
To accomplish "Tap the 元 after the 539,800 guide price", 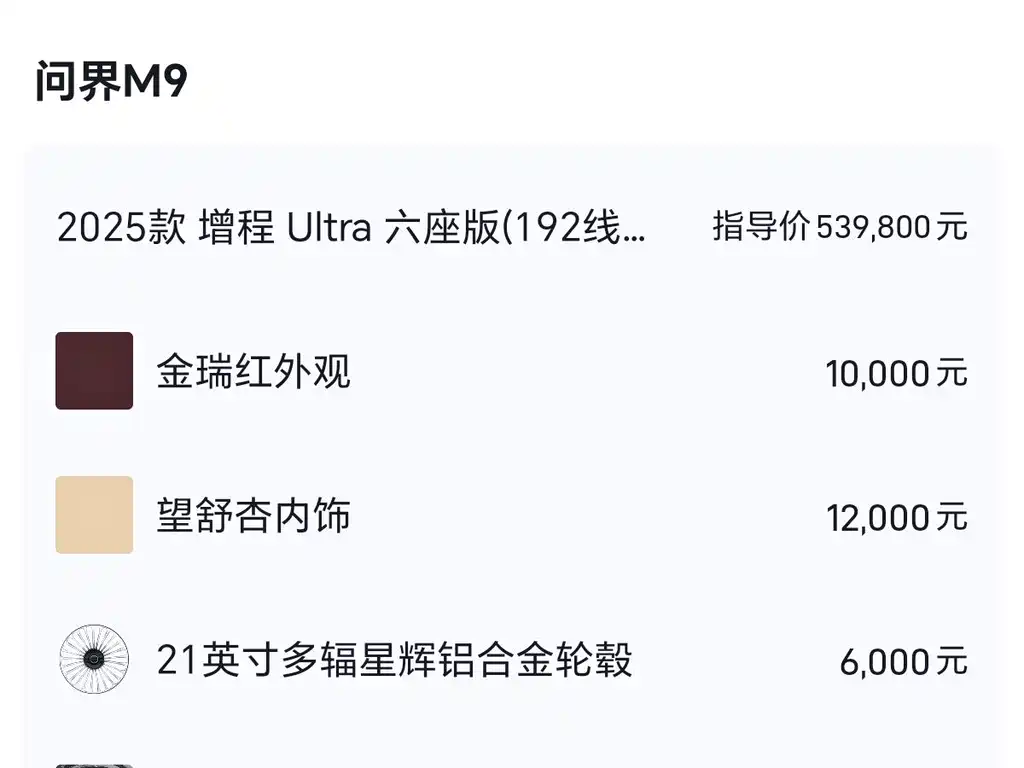I will 952,227.
